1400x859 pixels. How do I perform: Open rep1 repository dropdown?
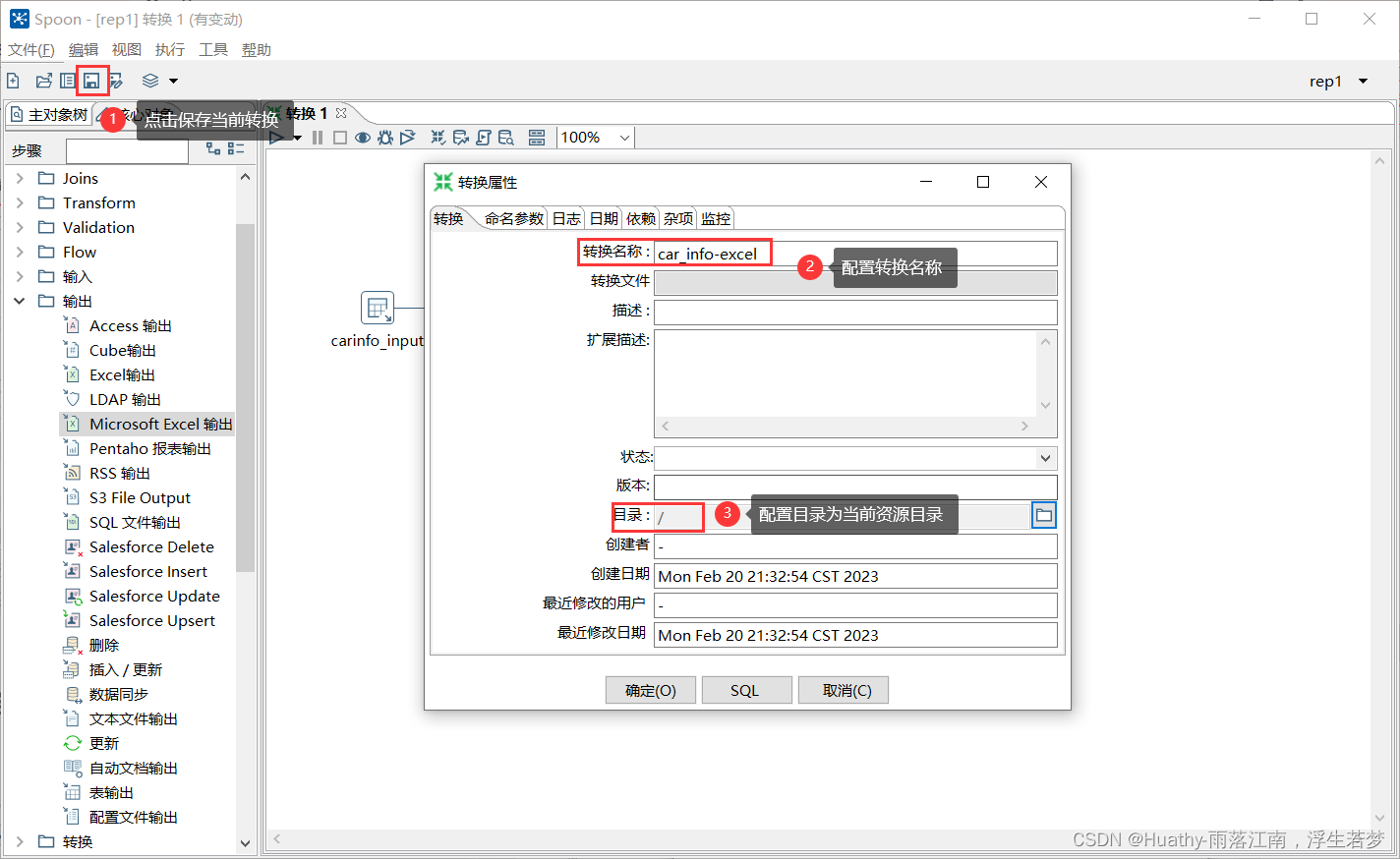[x=1363, y=81]
